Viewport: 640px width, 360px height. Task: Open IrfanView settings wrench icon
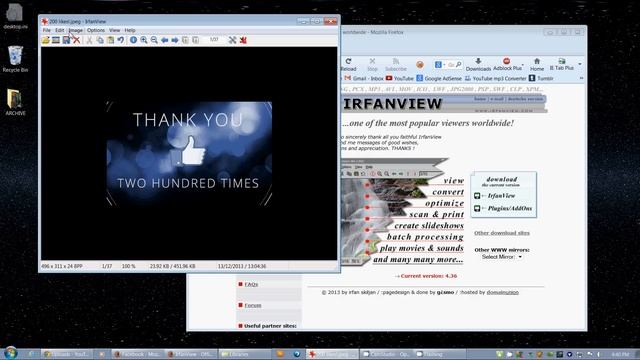click(x=232, y=40)
